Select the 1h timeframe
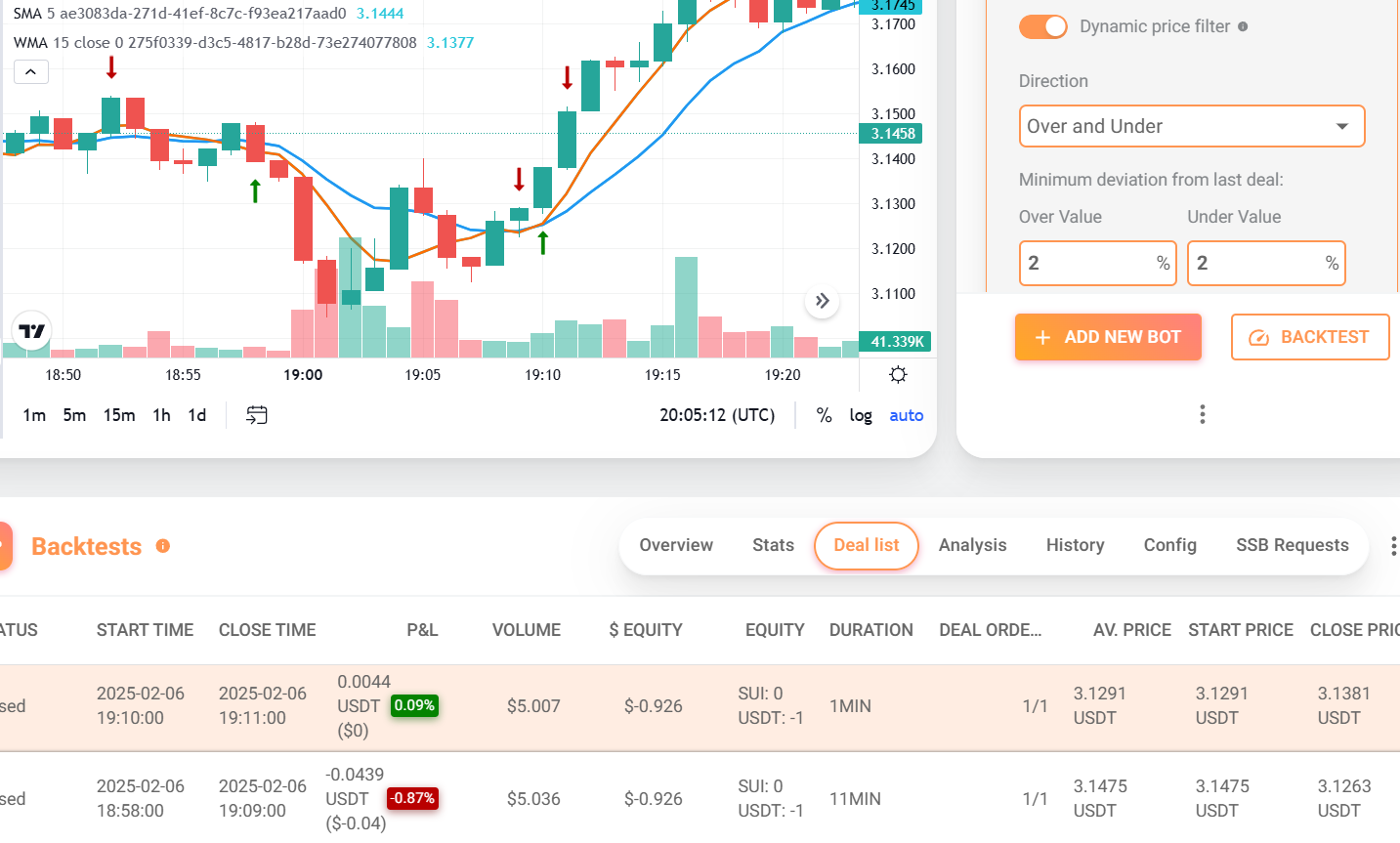Viewport: 1400px width, 843px height. coord(161,415)
